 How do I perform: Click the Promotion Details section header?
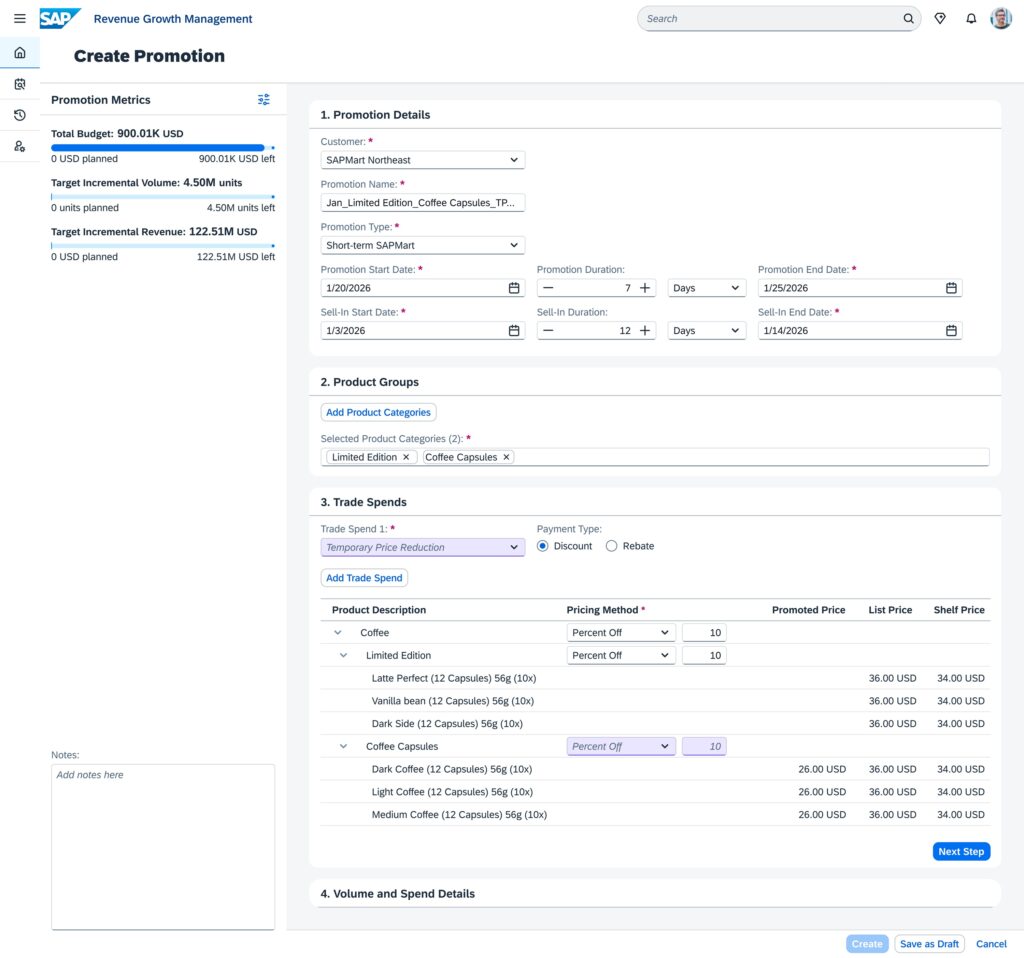pyautogui.click(x=655, y=115)
